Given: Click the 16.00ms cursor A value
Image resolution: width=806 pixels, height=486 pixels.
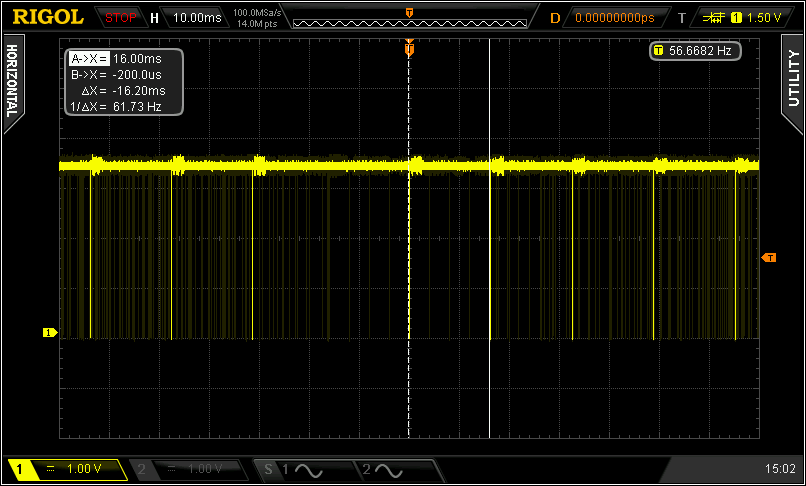Looking at the screenshot, I should click(137, 59).
